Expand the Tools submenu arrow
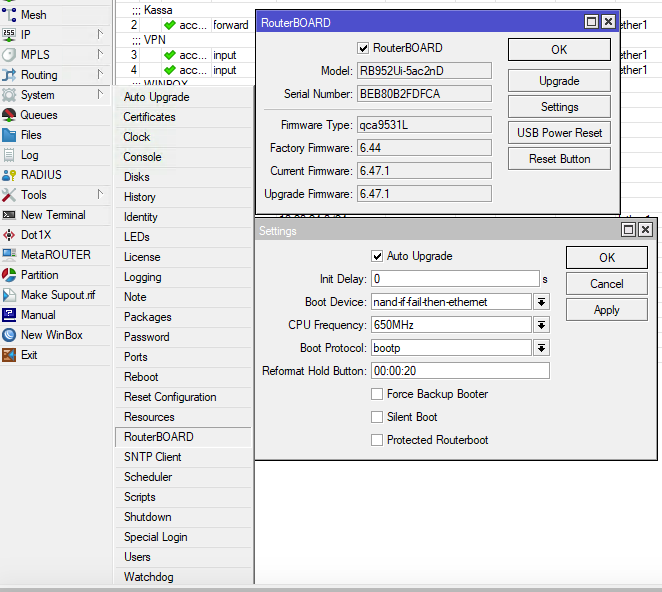This screenshot has height=592, width=662. 100,194
